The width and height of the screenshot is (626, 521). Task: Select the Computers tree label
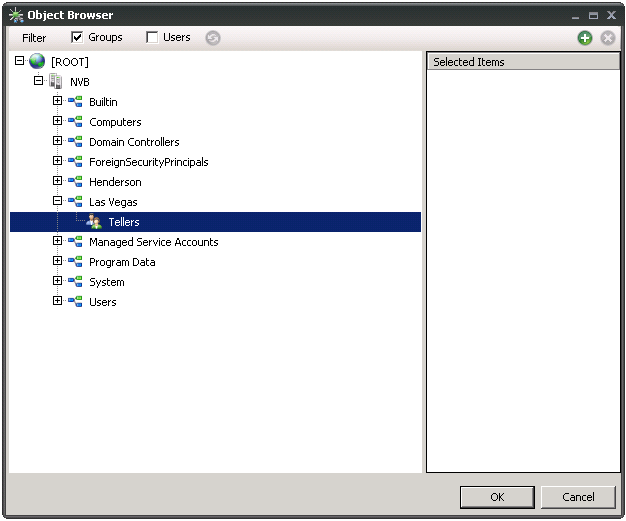[x=115, y=122]
